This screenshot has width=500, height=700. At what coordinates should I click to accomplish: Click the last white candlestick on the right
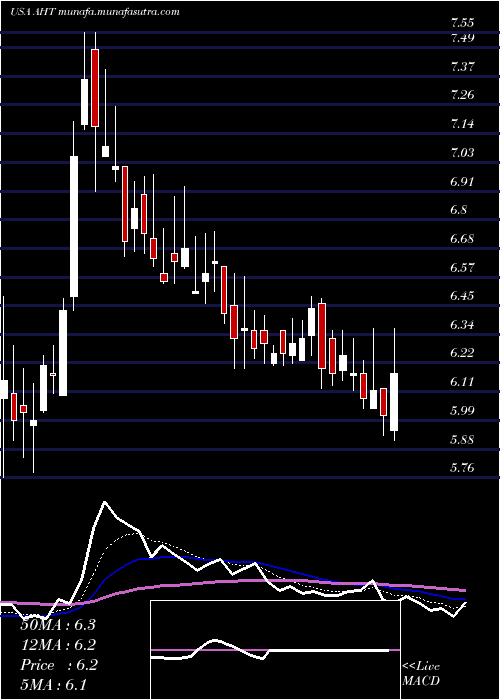pos(394,402)
